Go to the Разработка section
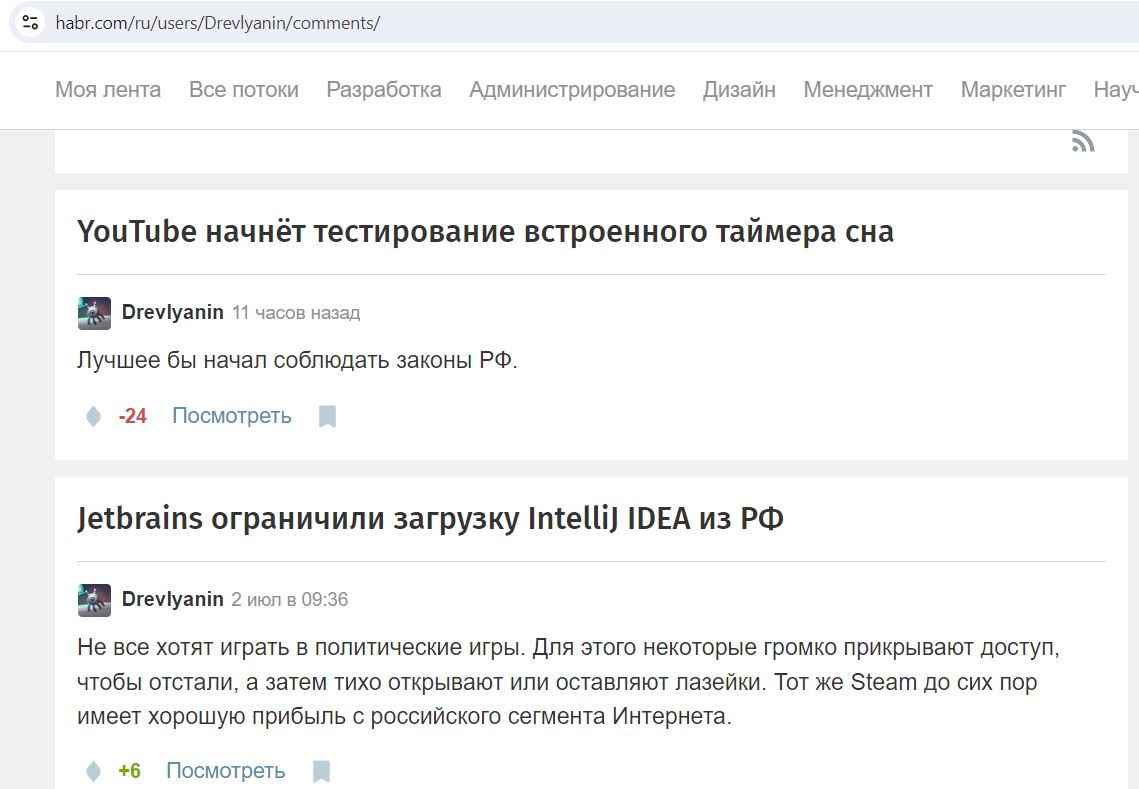 tap(384, 89)
